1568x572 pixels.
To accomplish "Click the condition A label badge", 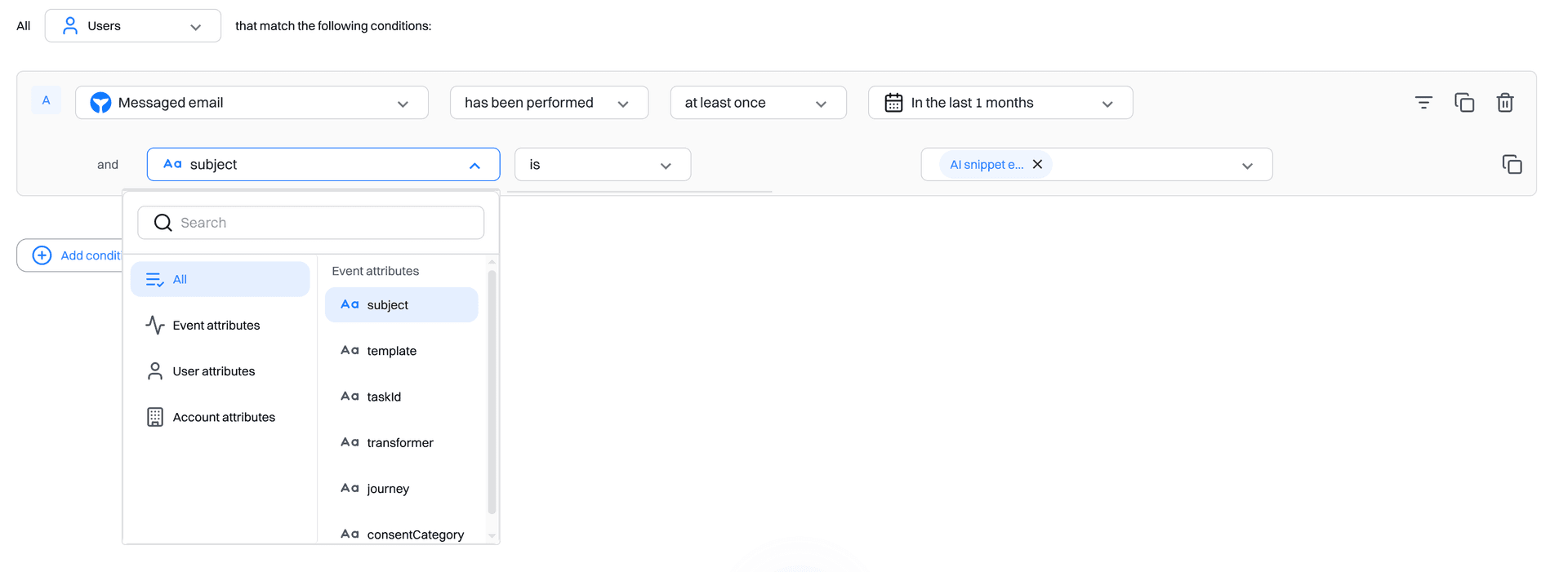I will pos(46,100).
